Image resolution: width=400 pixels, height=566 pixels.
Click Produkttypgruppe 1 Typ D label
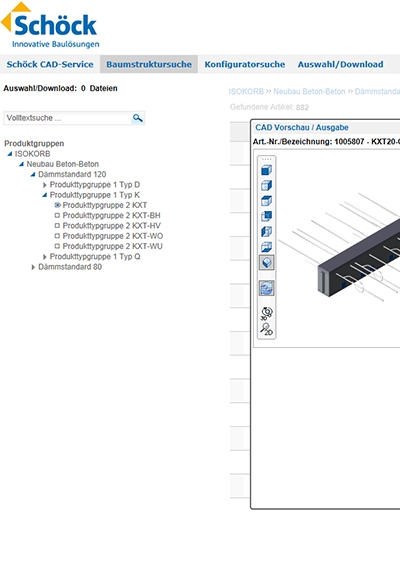95,184
